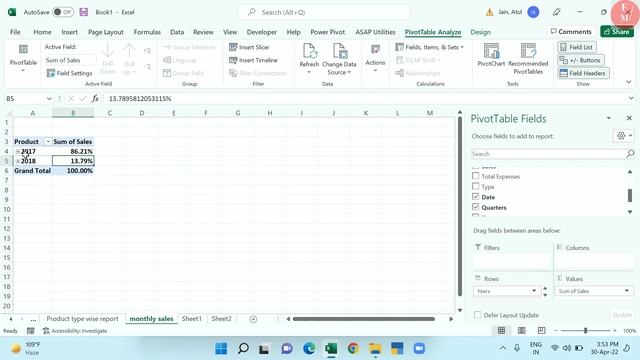Select cell with 86.21%
The image size is (640, 360).
pos(73,151)
